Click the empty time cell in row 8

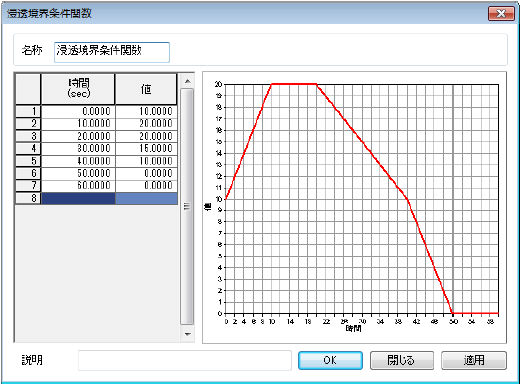pos(78,198)
